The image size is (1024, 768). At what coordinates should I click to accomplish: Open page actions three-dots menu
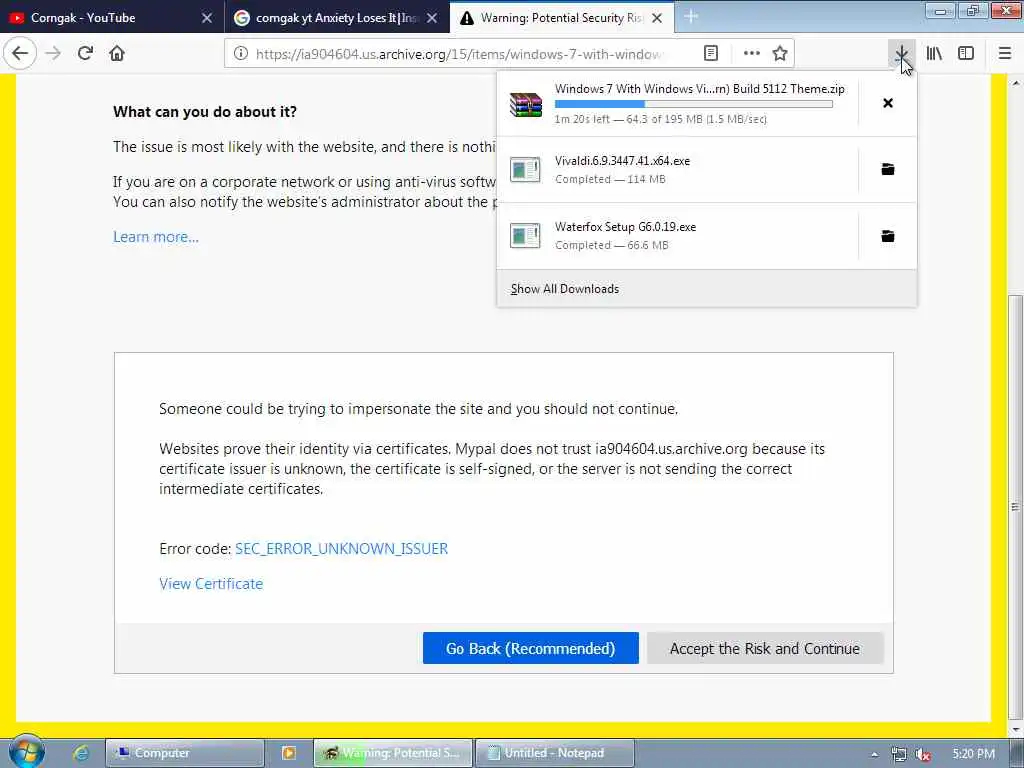pos(752,54)
